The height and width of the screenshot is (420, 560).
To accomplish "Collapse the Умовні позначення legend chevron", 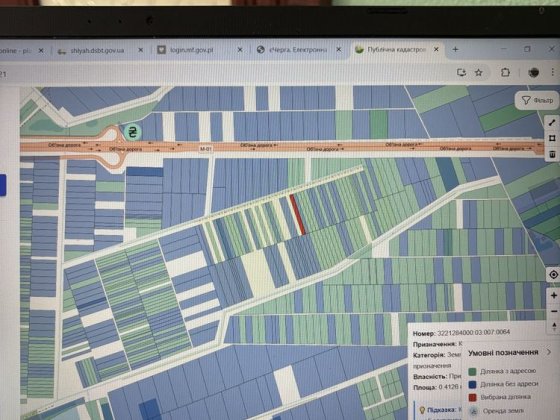I will tap(549, 352).
